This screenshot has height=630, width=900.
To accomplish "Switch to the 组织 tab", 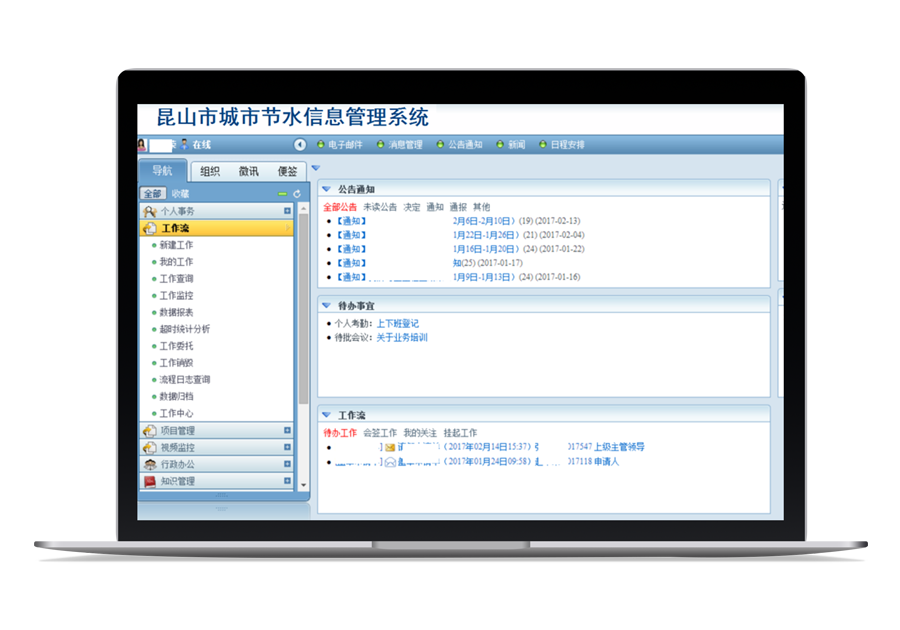I will [210, 171].
